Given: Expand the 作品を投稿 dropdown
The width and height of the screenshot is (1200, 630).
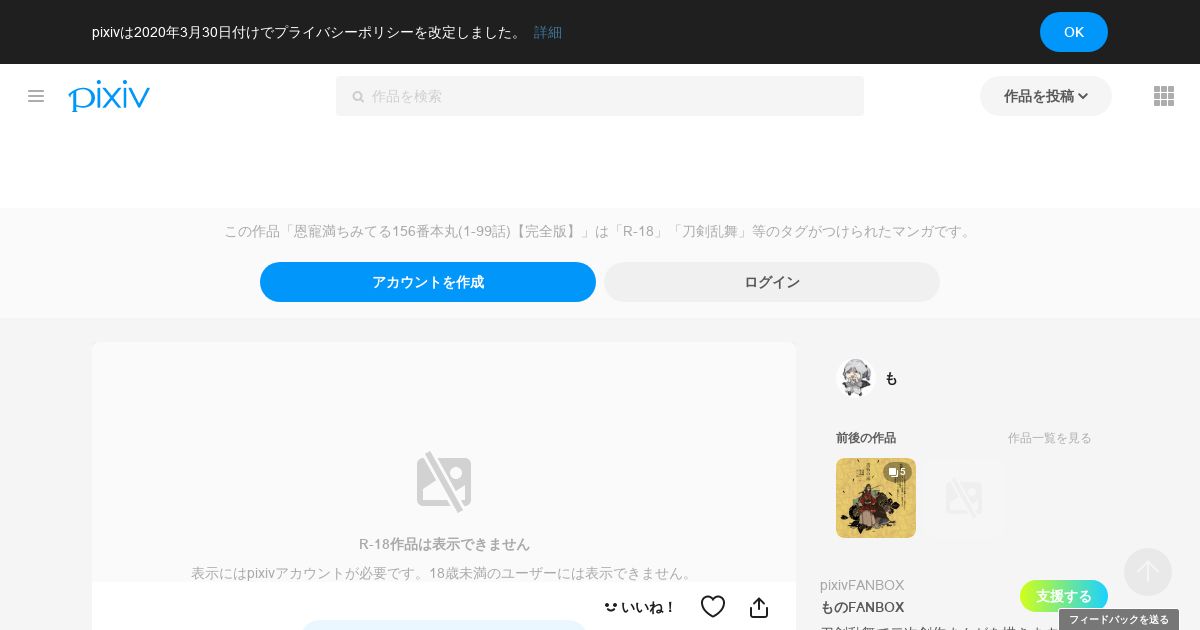Looking at the screenshot, I should (1046, 96).
